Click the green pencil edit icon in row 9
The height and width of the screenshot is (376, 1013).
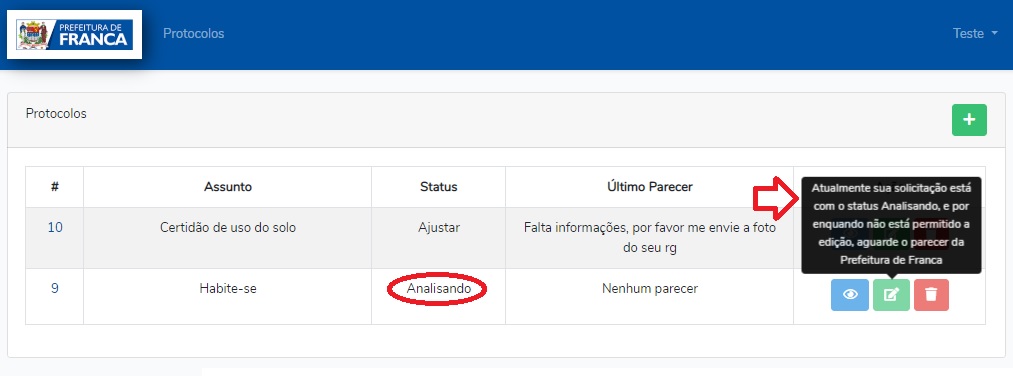(892, 295)
